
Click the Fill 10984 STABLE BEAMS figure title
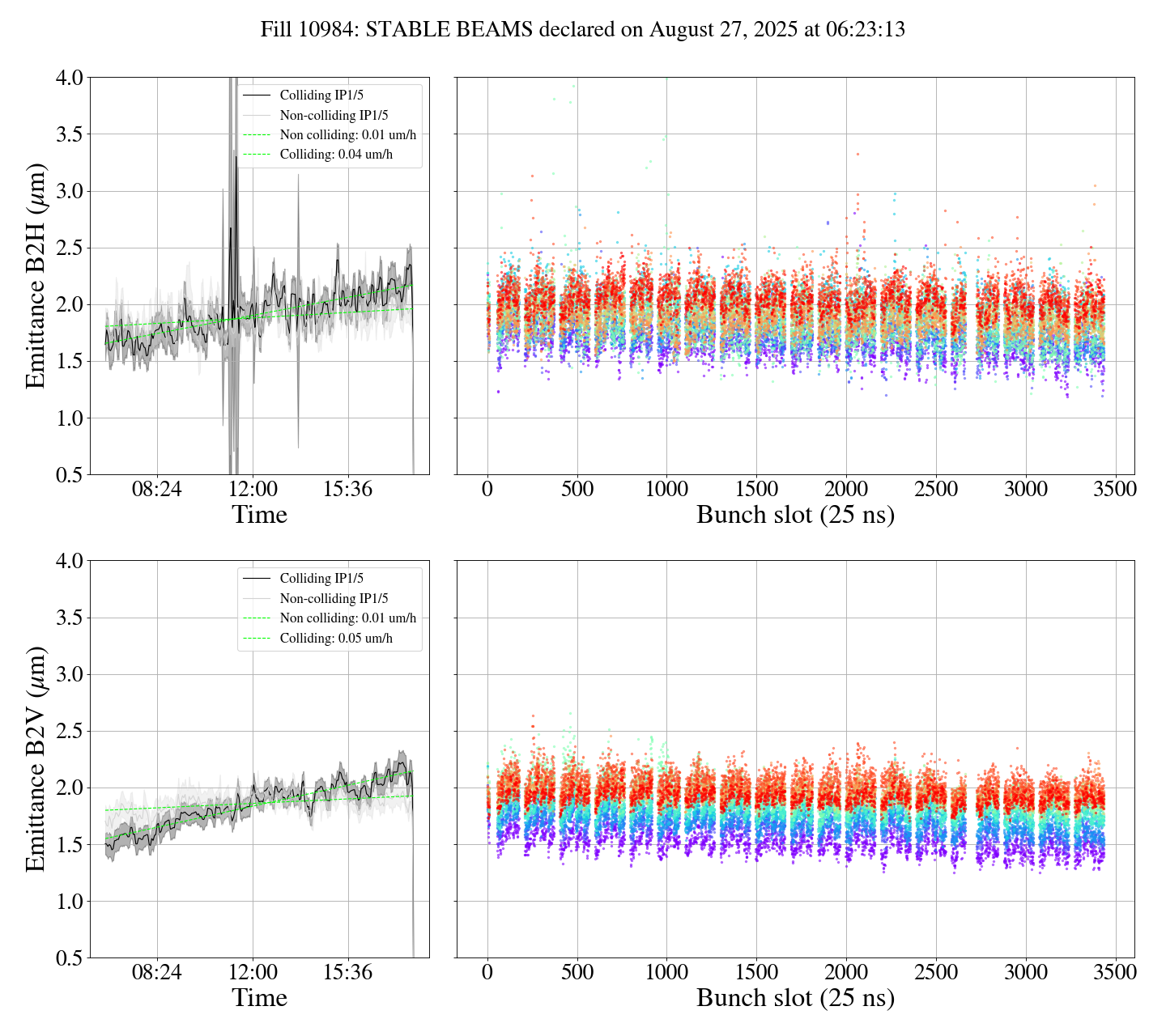tap(582, 30)
